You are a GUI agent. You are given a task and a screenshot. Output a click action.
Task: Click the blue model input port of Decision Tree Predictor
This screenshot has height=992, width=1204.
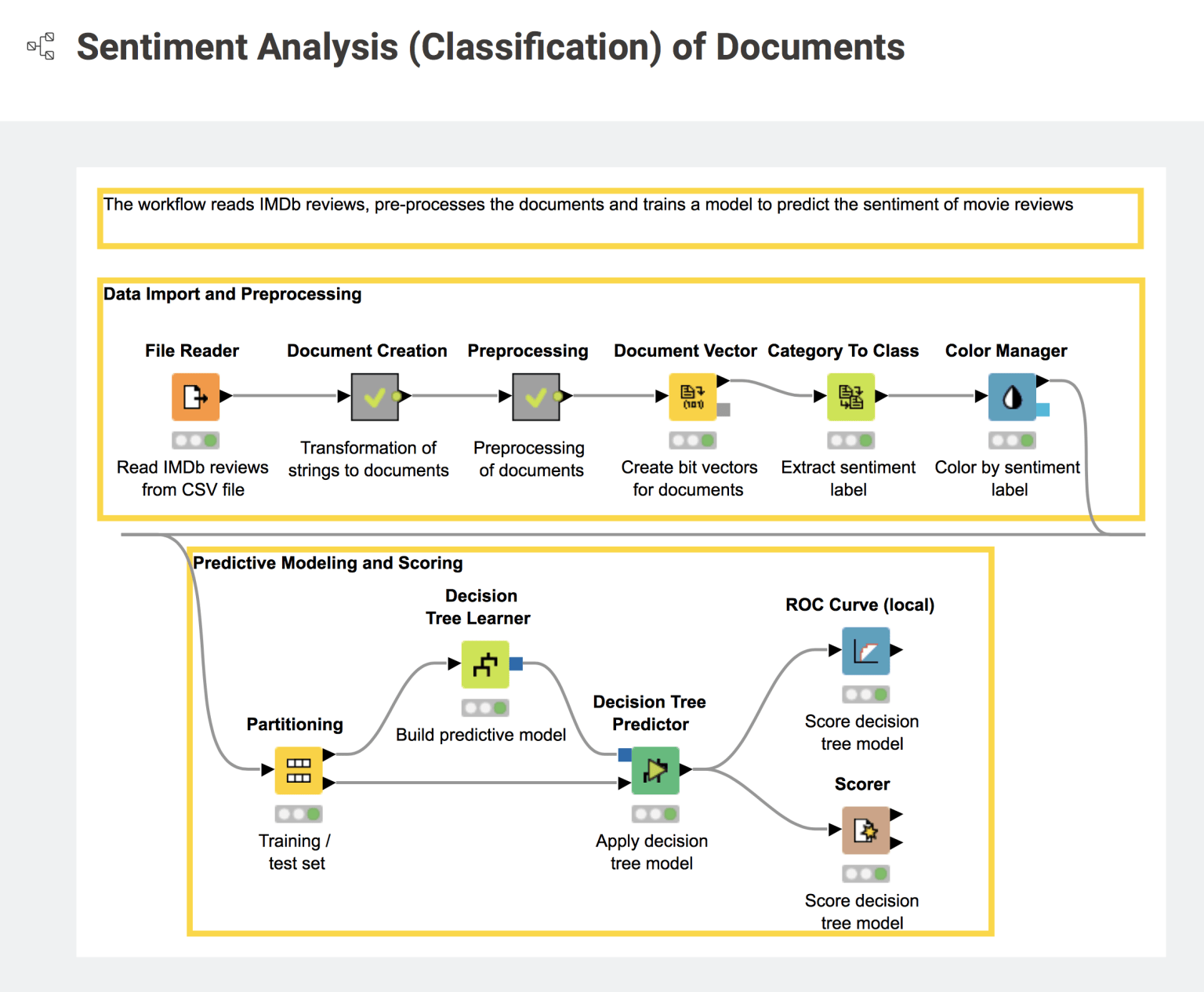click(x=625, y=755)
